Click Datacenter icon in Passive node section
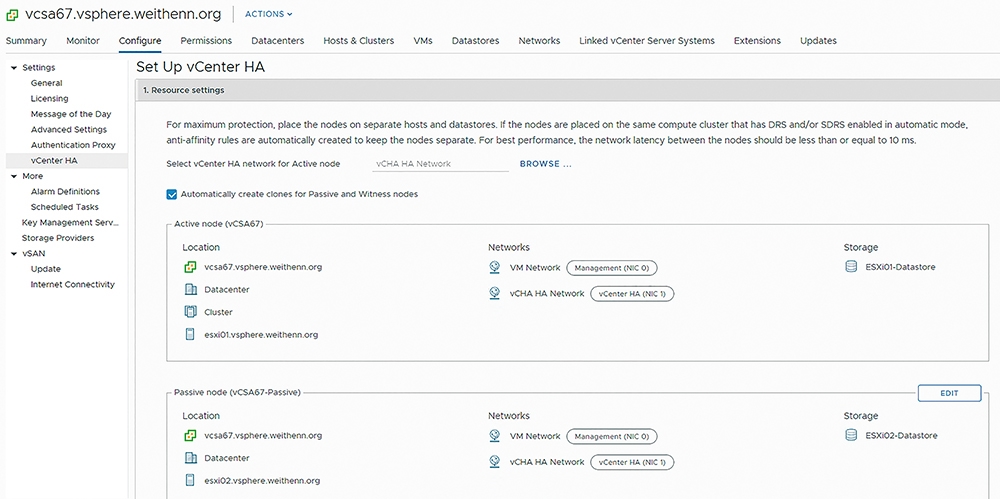 click(189, 458)
